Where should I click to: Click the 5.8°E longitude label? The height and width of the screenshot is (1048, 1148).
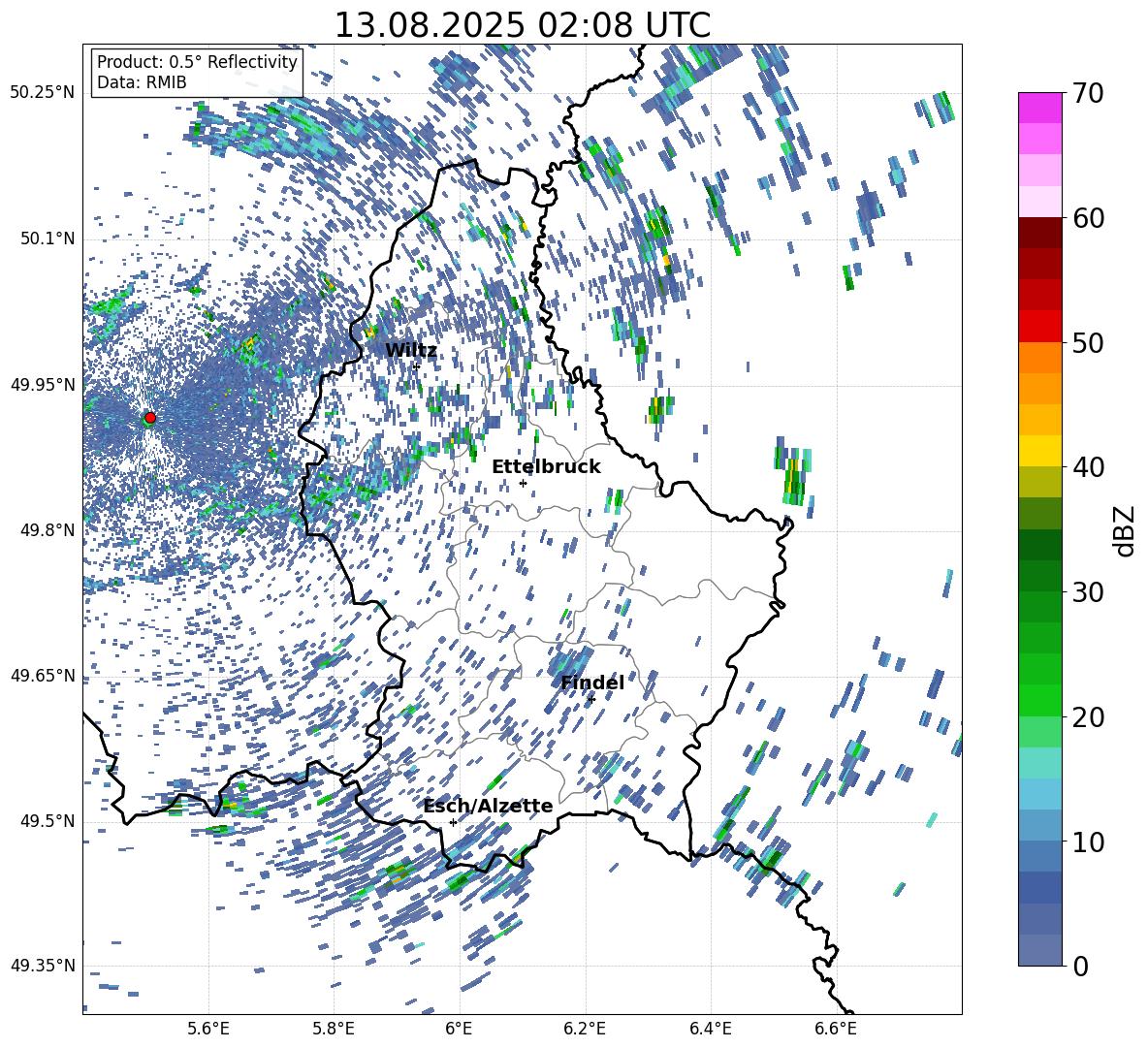tap(334, 1029)
